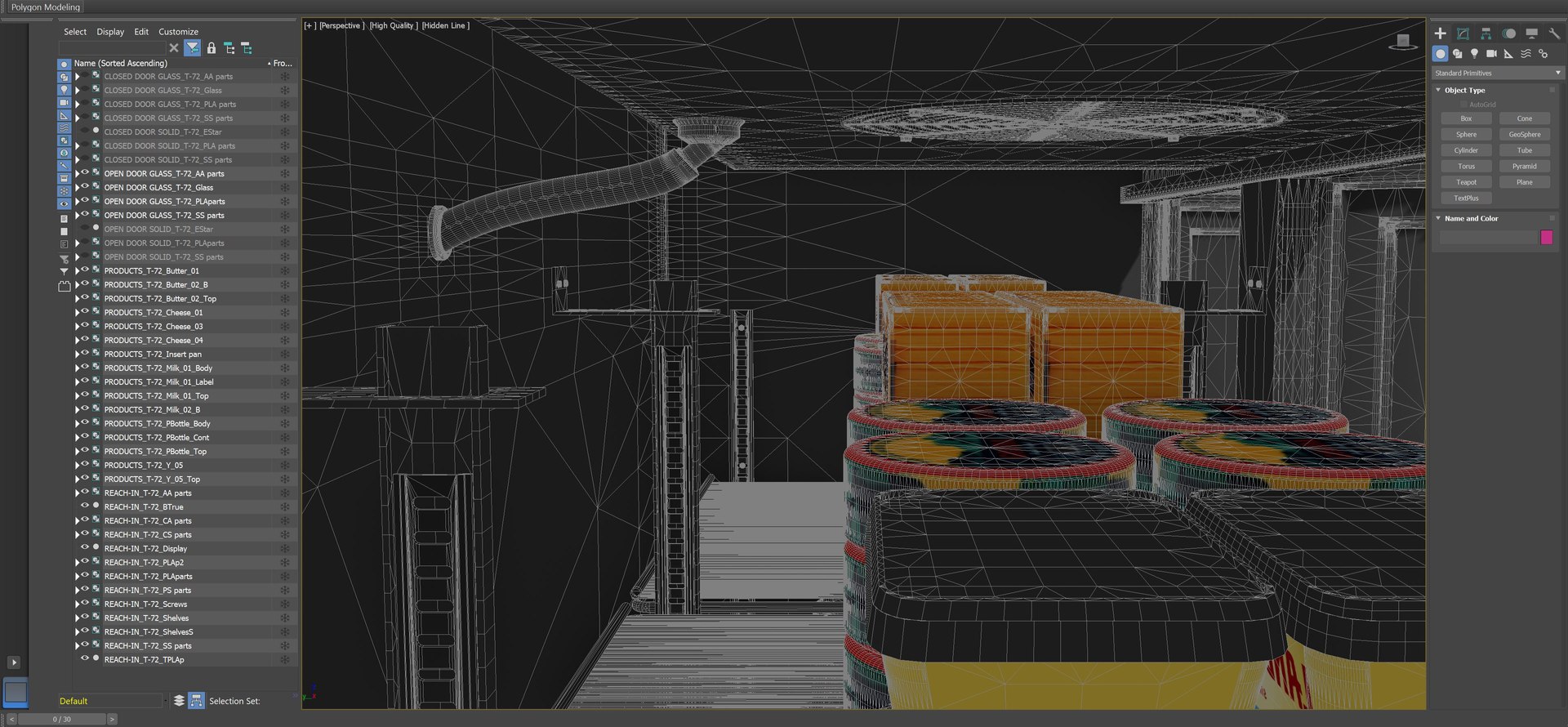
Task: Toggle the advanced filter funnel button
Action: tap(192, 48)
